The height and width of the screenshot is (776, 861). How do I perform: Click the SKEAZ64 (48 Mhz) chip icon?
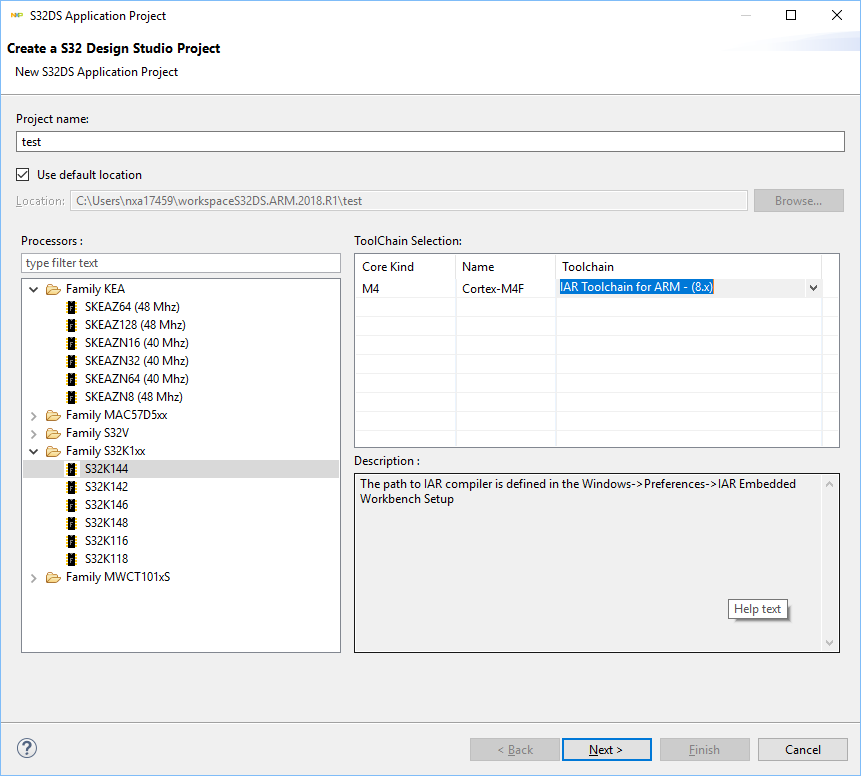(71, 307)
